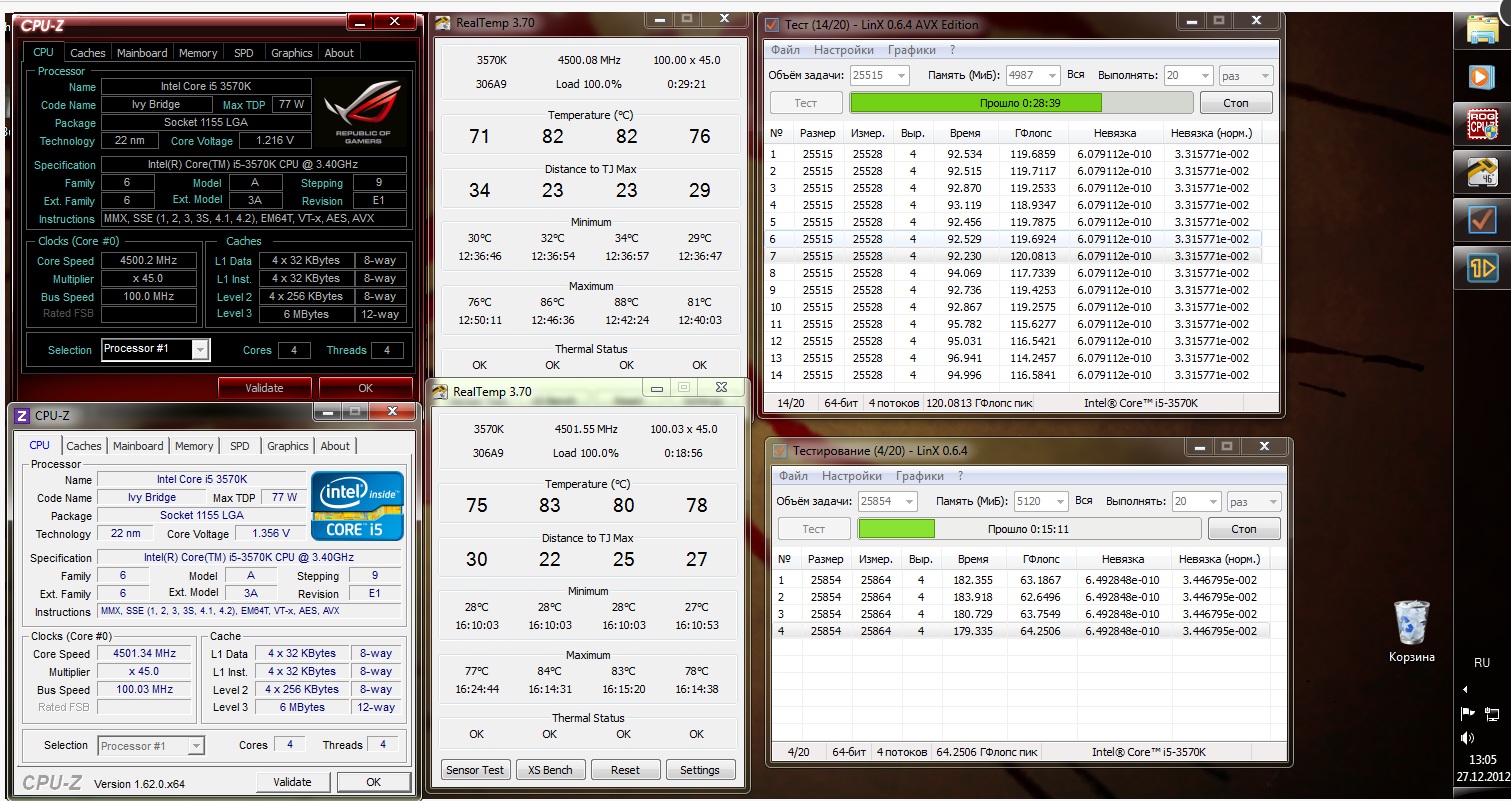Click Время column header in lower LinX

972,560
